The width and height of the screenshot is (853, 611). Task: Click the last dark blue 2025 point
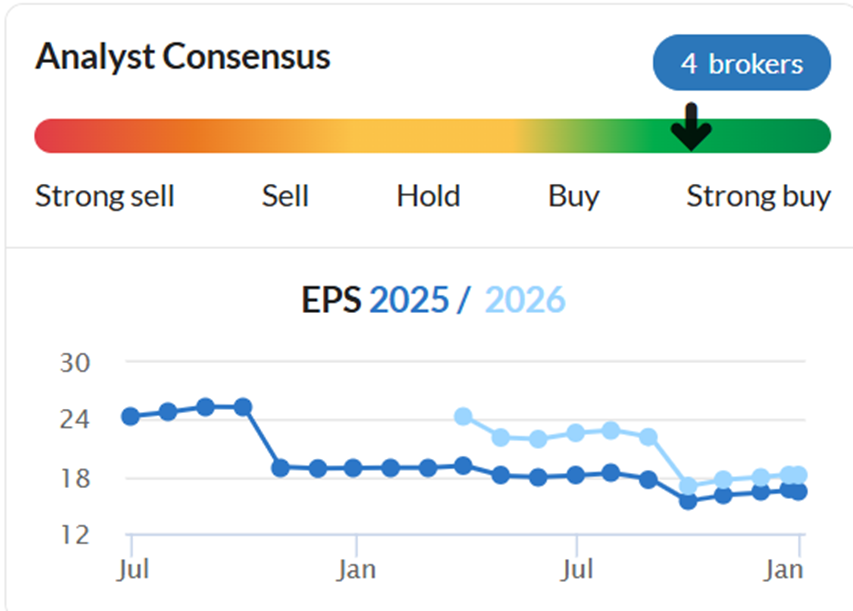tap(799, 492)
